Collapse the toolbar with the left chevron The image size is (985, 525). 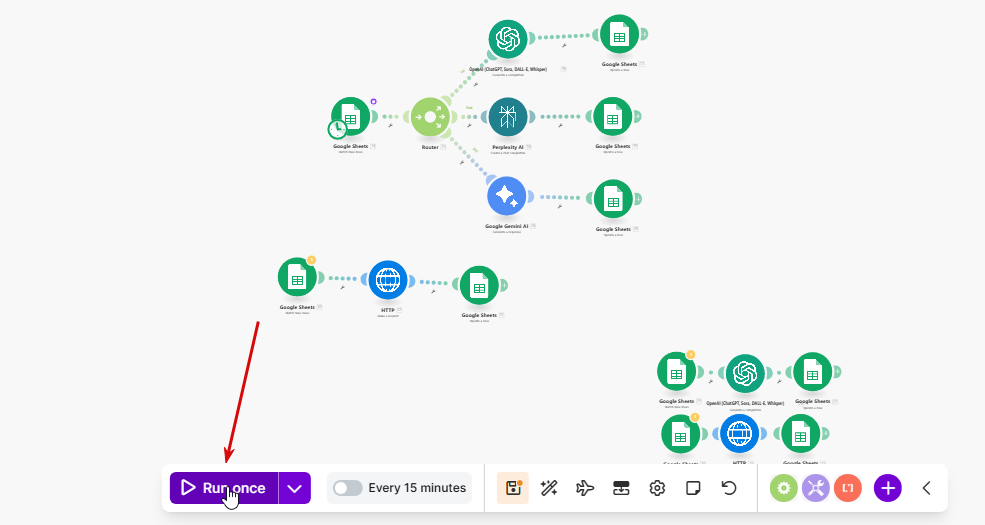[927, 488]
